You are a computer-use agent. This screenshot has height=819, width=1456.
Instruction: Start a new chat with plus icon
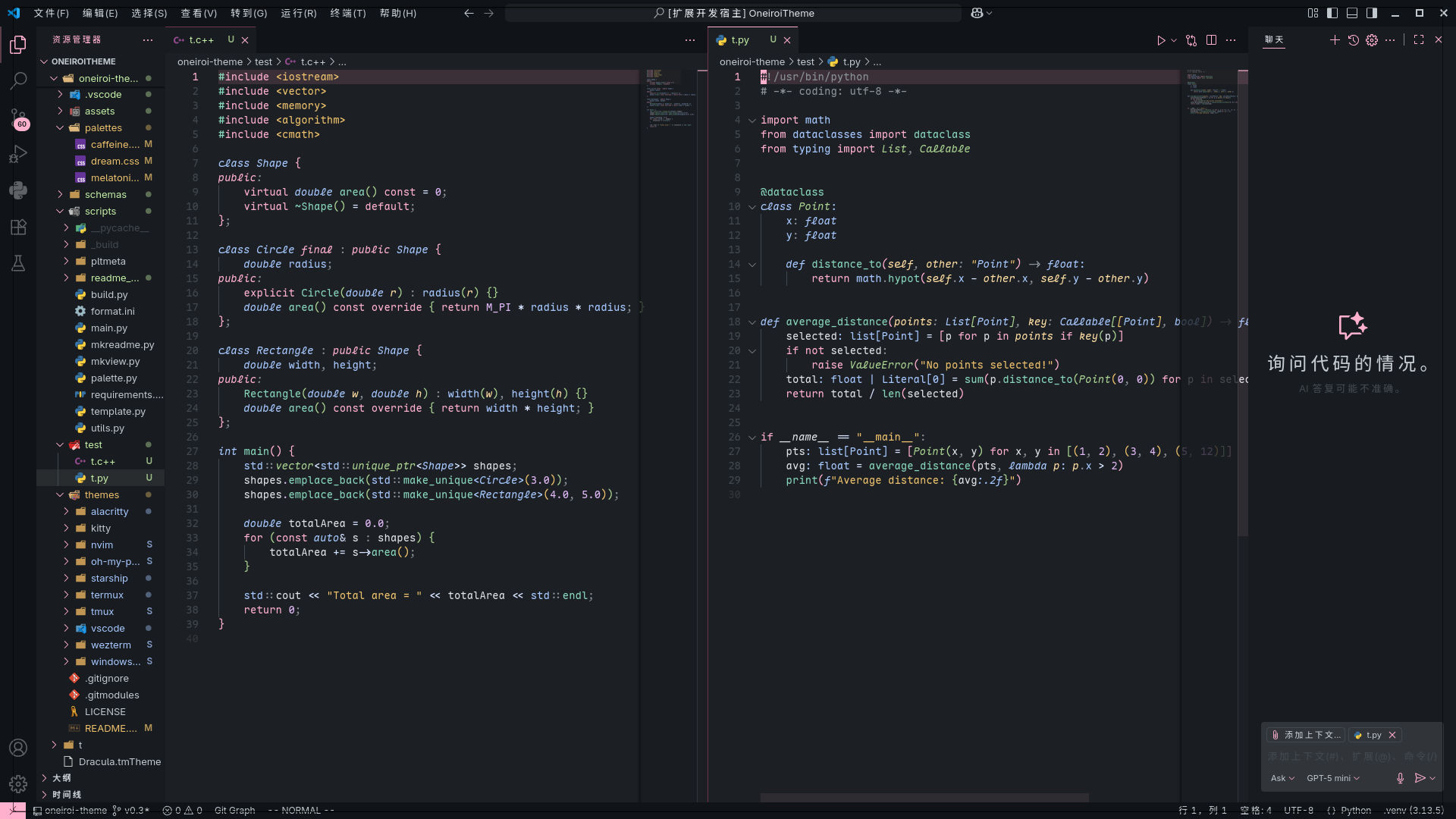[1335, 40]
